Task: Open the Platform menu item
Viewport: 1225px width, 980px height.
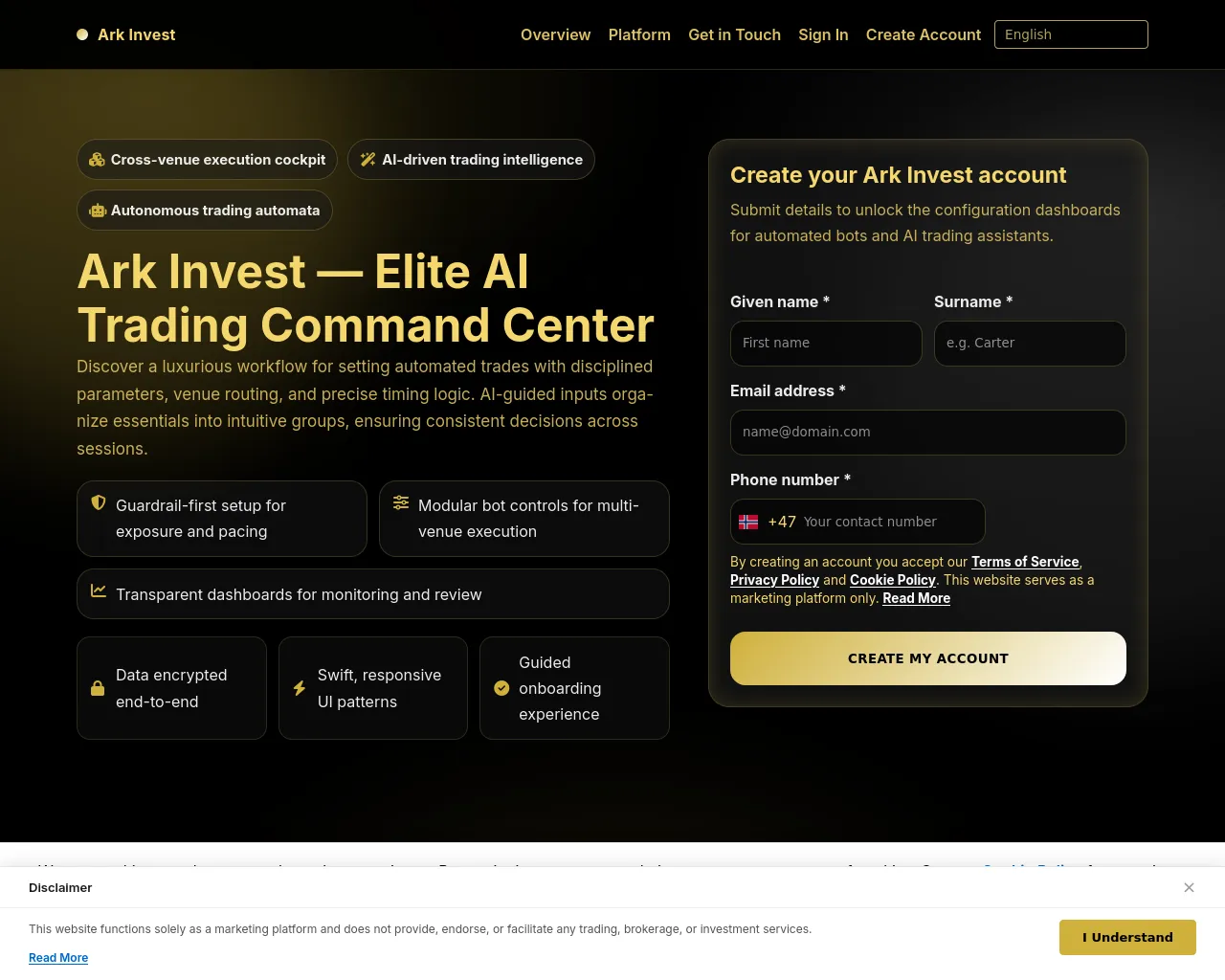Action: (x=639, y=34)
